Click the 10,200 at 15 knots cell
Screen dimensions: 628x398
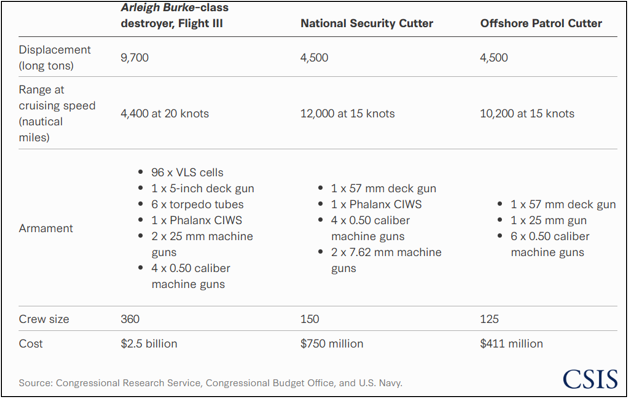point(527,114)
